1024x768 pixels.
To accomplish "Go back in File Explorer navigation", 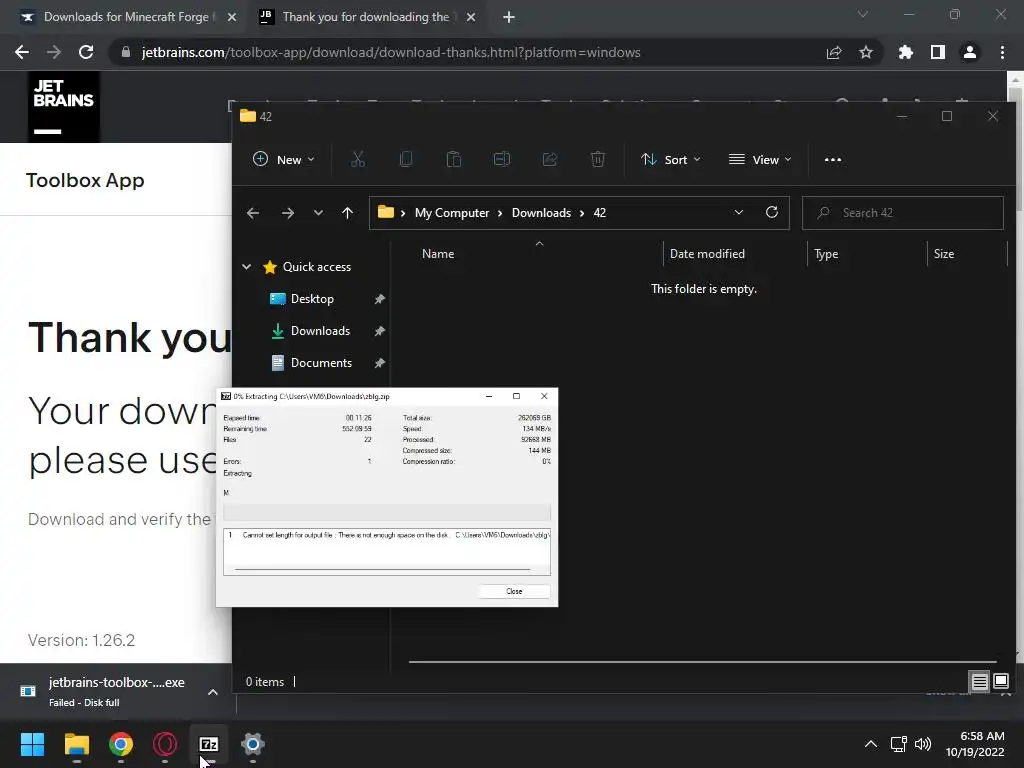I will coord(253,213).
